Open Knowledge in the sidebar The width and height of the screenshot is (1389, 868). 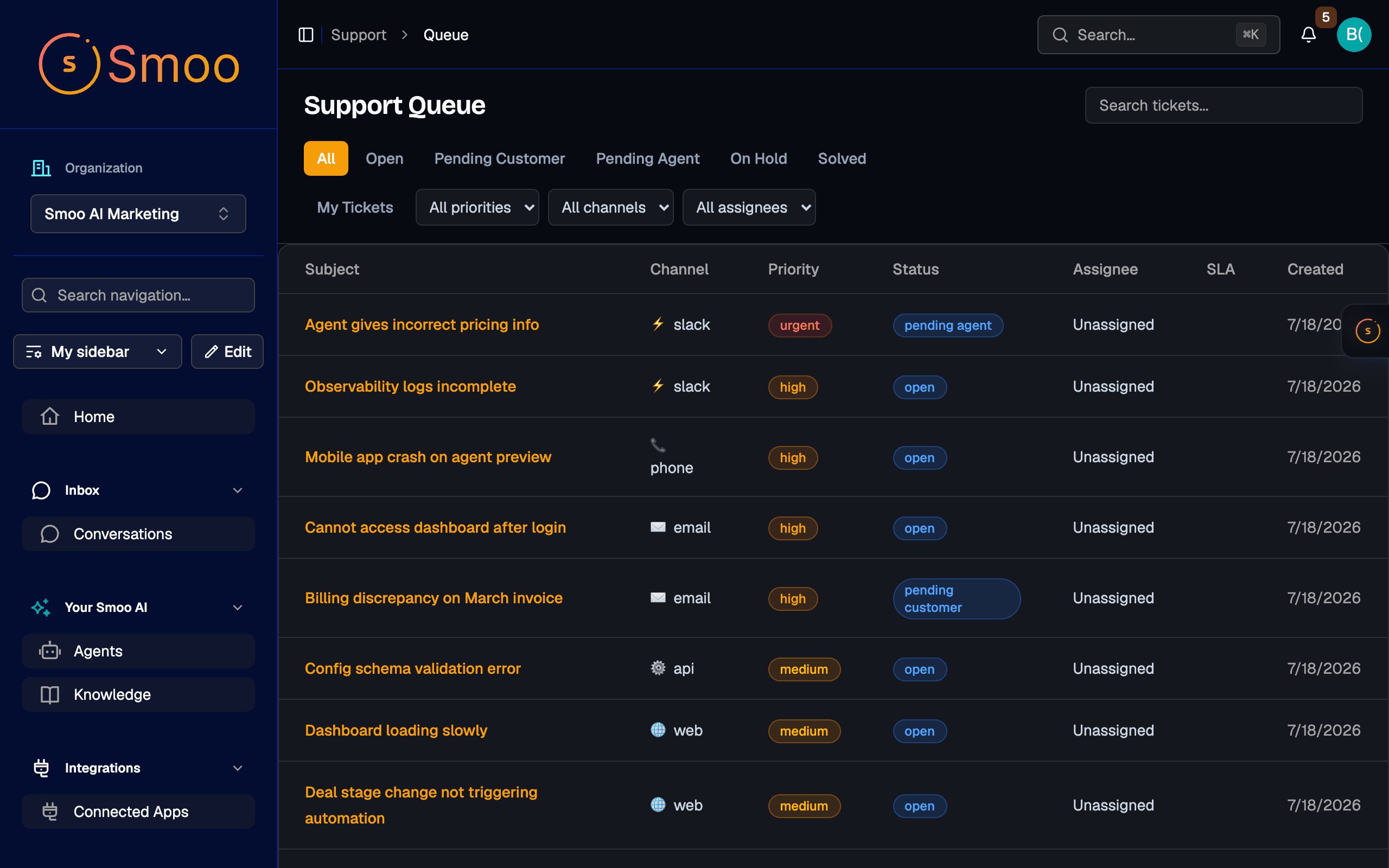click(138, 694)
